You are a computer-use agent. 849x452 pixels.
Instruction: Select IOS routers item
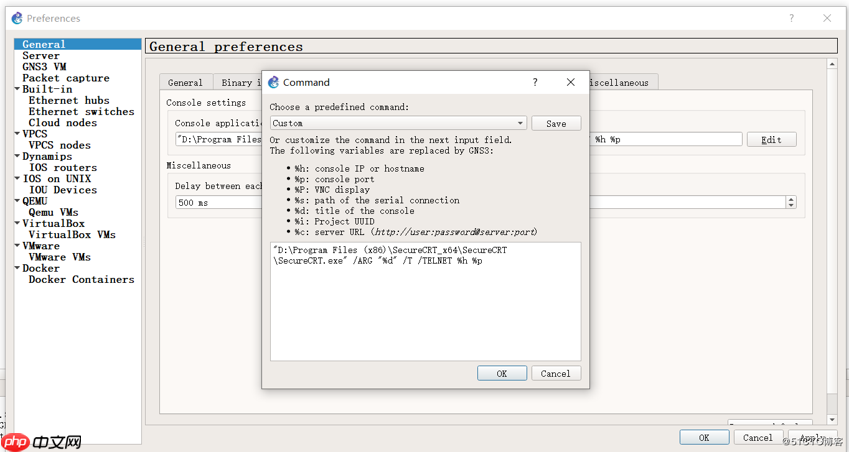pos(63,167)
